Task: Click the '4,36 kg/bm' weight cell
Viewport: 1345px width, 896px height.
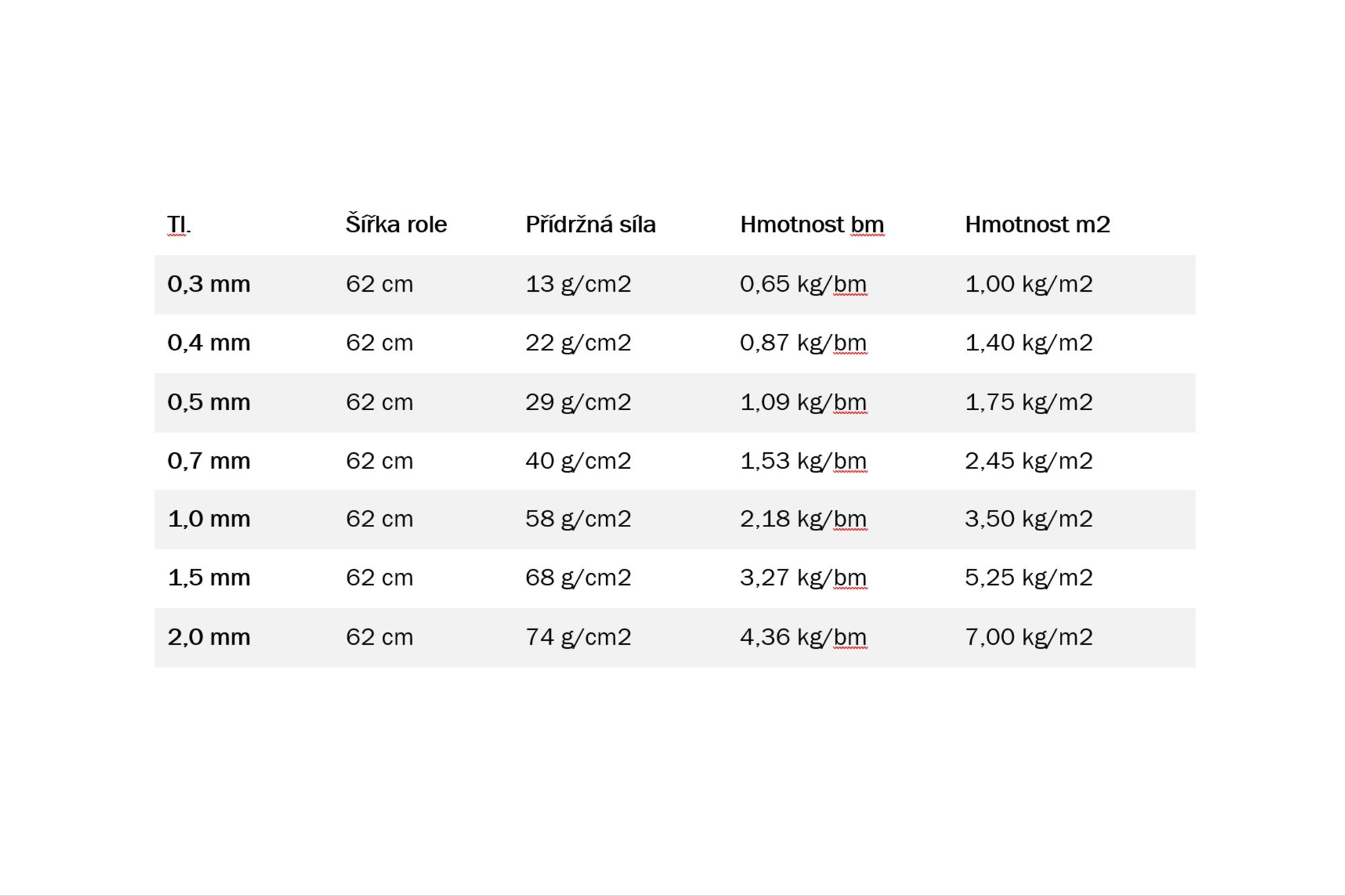Action: tap(804, 637)
